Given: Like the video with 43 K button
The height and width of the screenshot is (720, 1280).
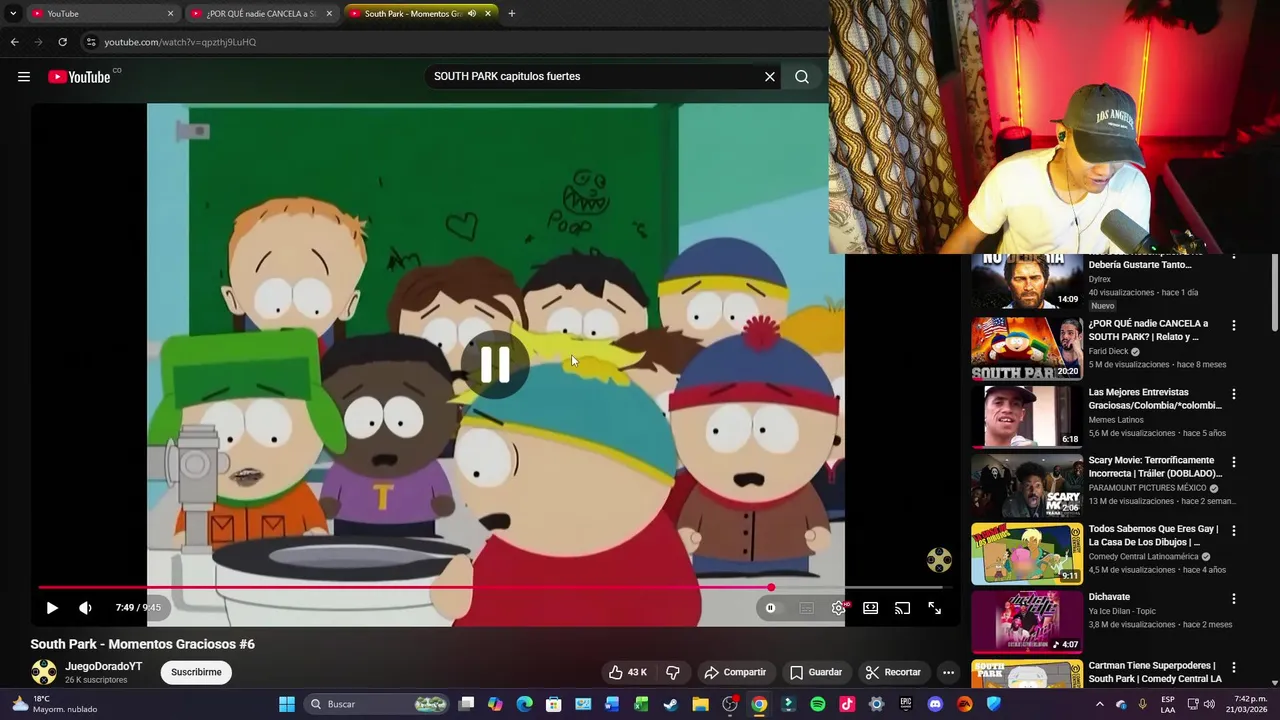Looking at the screenshot, I should pos(628,672).
